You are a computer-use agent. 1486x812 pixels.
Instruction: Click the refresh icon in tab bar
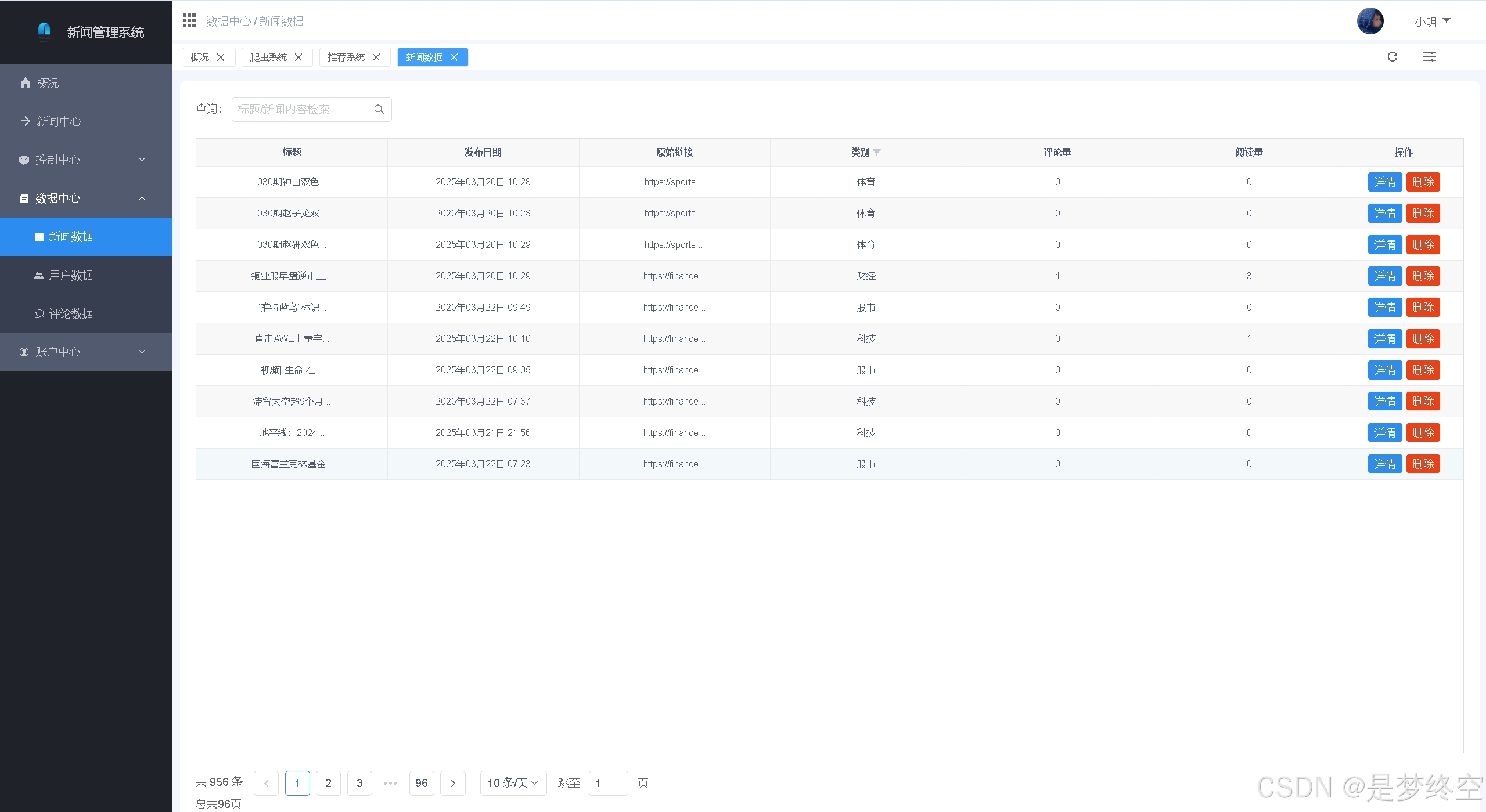tap(1392, 57)
